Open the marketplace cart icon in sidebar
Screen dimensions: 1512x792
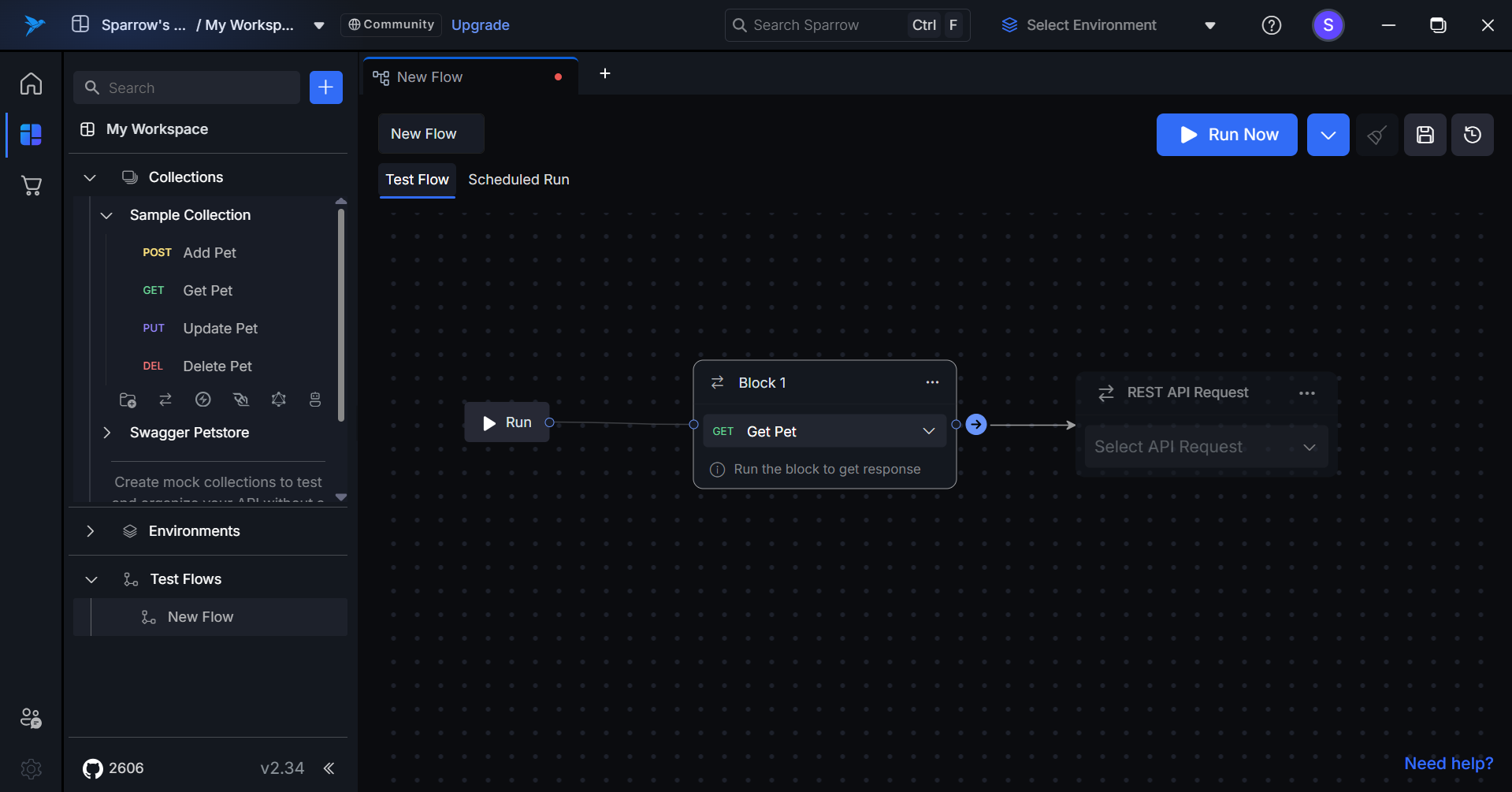click(x=32, y=186)
